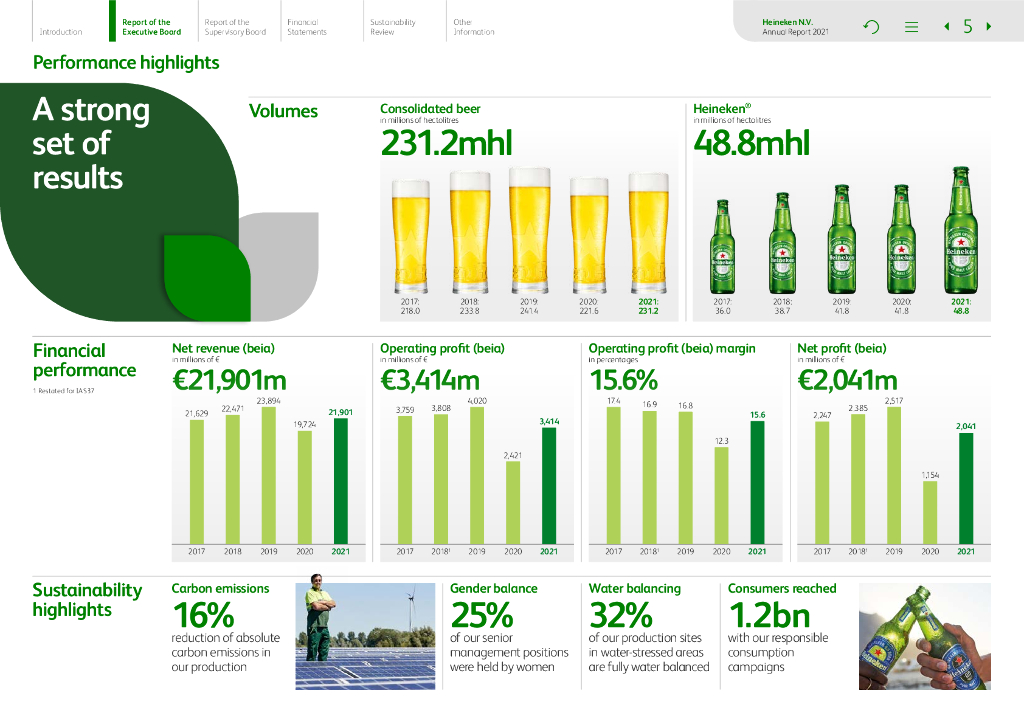Click Heineken N.V. Annual Report 2021 title
The width and height of the screenshot is (1024, 724).
795,27
